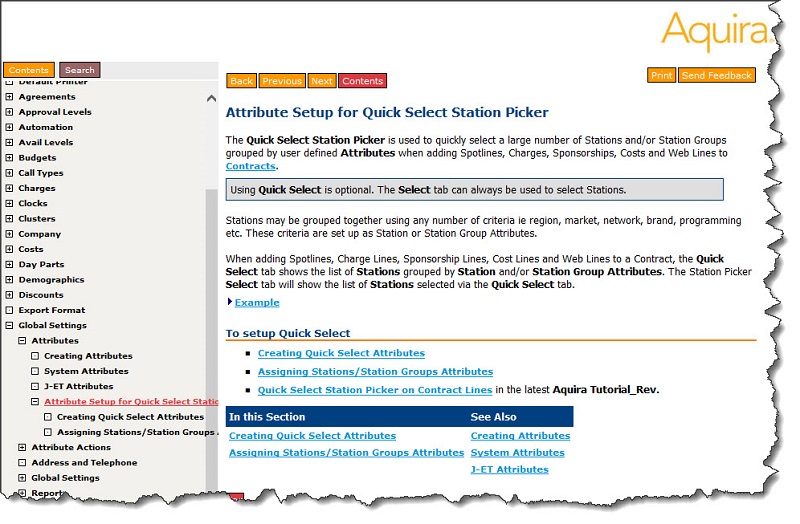Print this help topic
The image size is (800, 524).
click(x=661, y=75)
